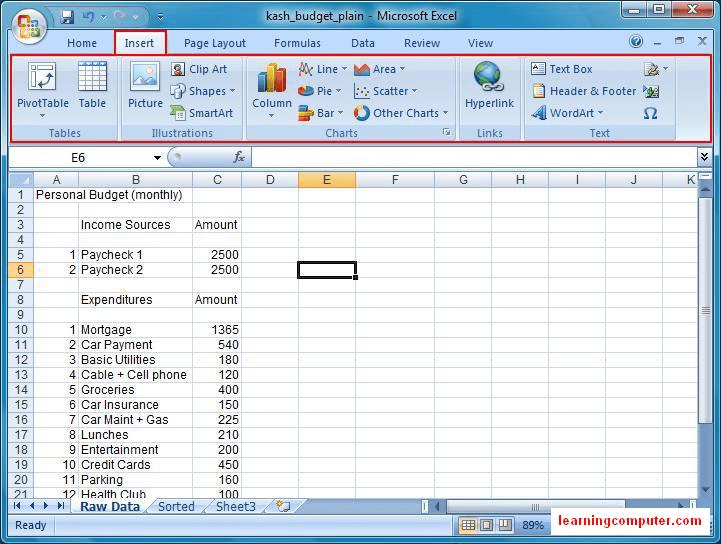Open Shapes gallery
This screenshot has width=721, height=544.
pyautogui.click(x=202, y=91)
